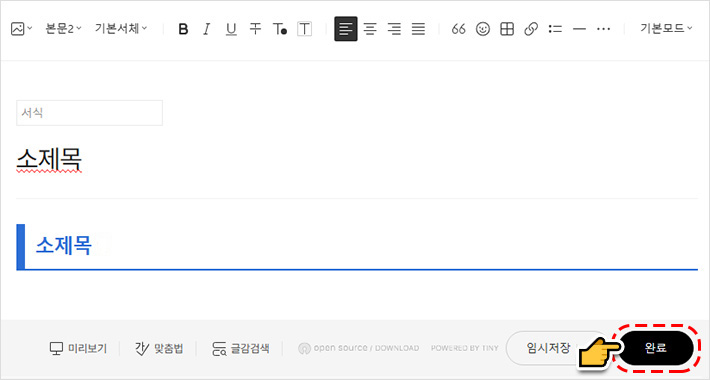Center align the text
This screenshot has width=710, height=380.
(x=370, y=29)
